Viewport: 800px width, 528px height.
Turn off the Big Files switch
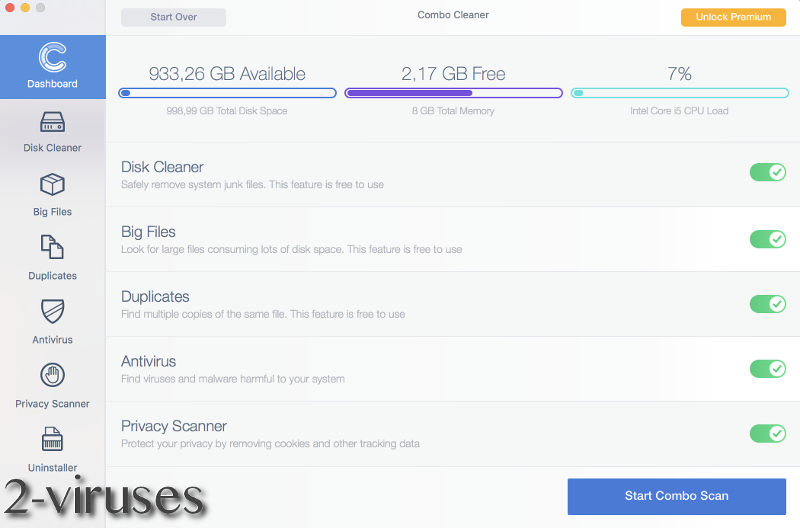768,239
